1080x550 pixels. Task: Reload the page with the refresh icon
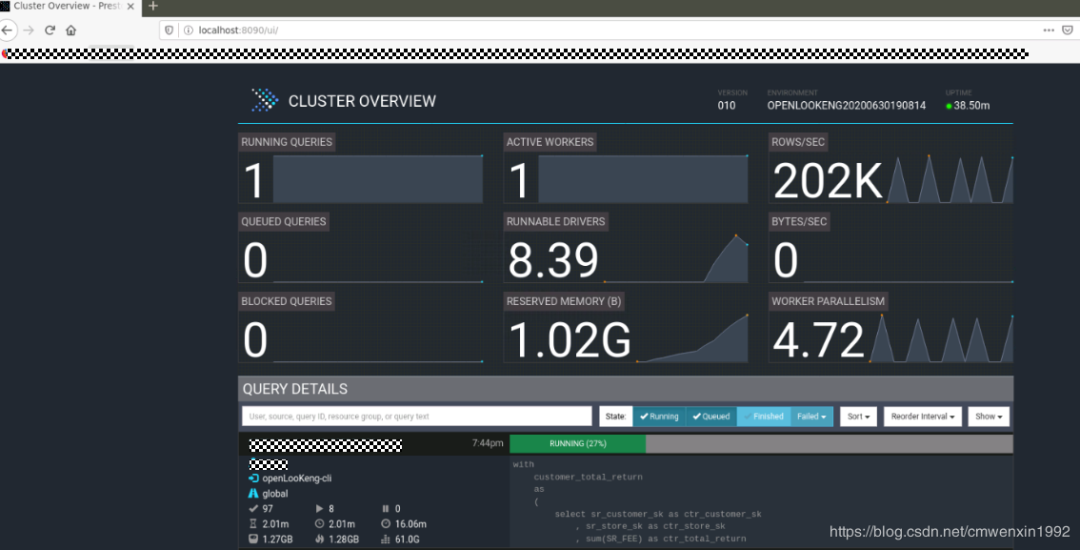click(x=50, y=30)
